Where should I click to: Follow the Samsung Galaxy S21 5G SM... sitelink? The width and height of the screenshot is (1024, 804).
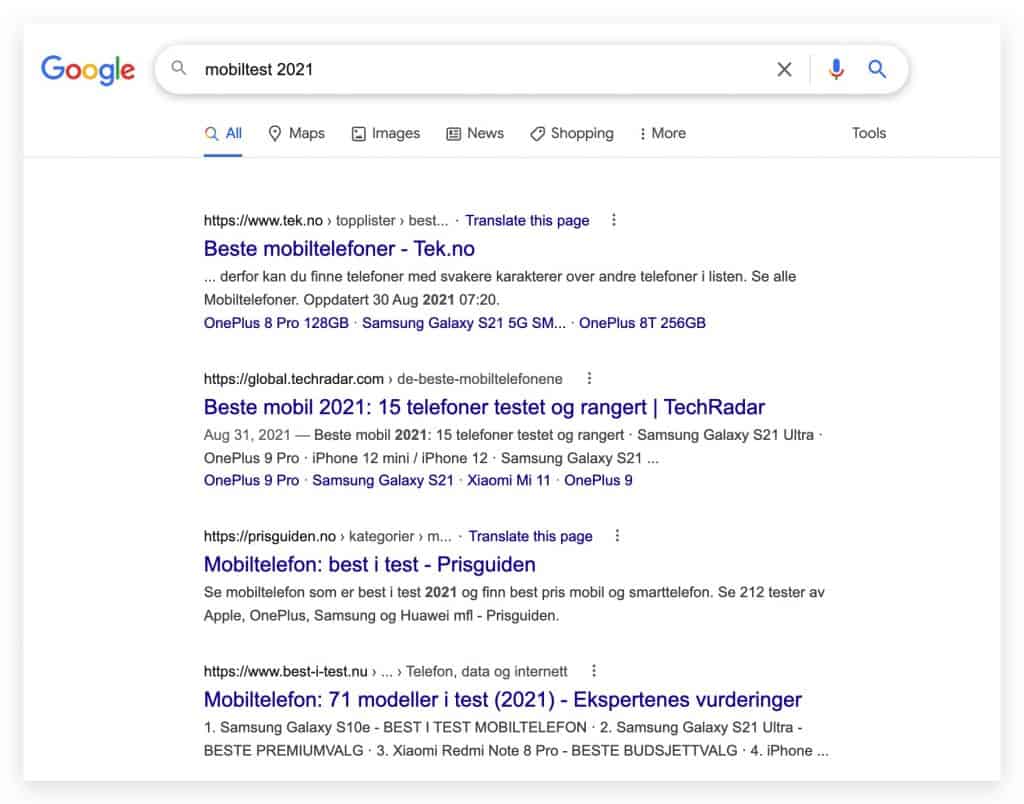[464, 323]
